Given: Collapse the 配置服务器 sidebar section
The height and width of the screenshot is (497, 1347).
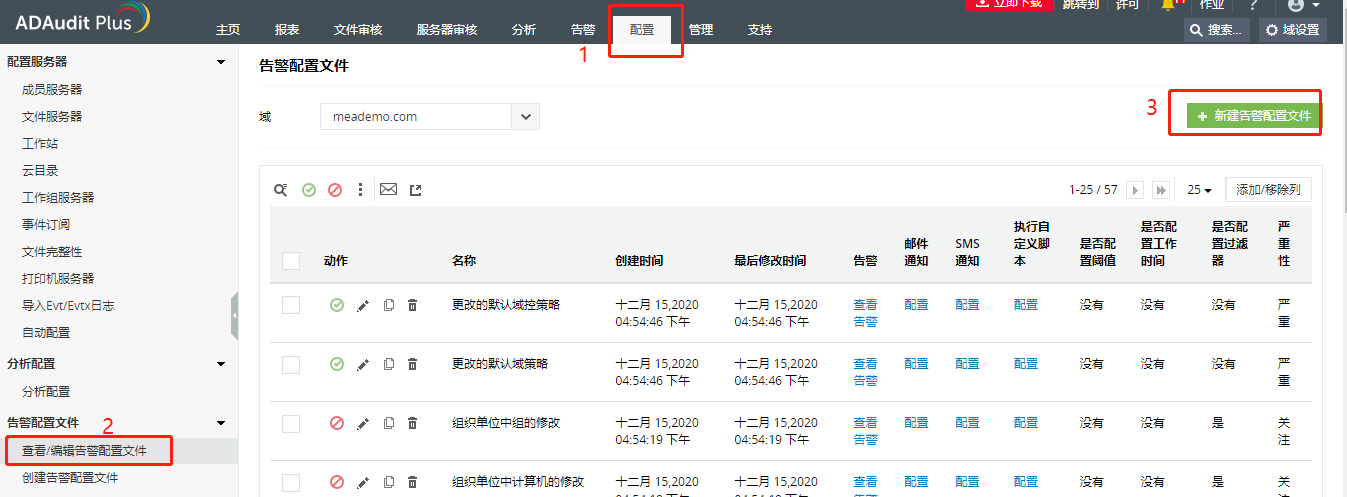Looking at the screenshot, I should point(221,62).
